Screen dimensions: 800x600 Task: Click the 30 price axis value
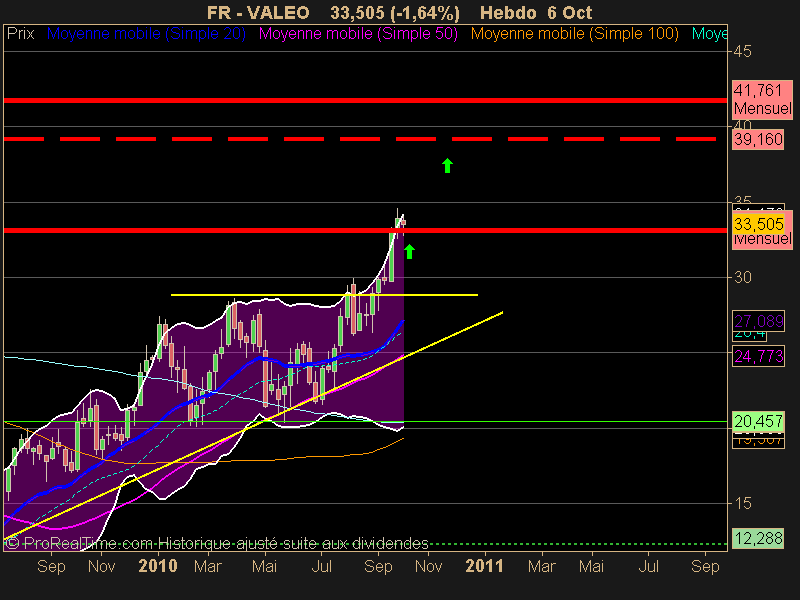tap(743, 278)
